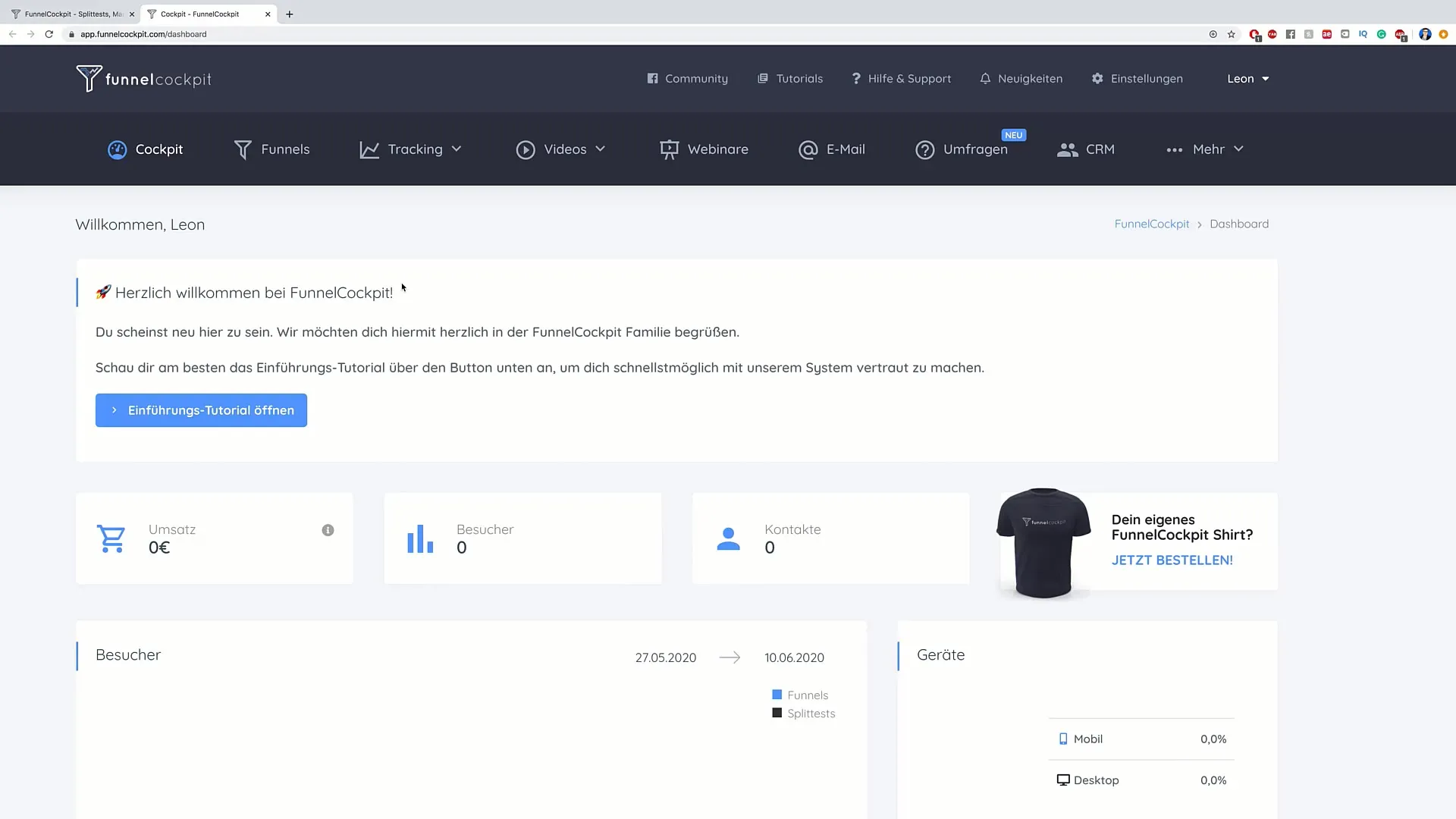The width and height of the screenshot is (1456, 819).
Task: Open the Videos menu
Action: 560,149
